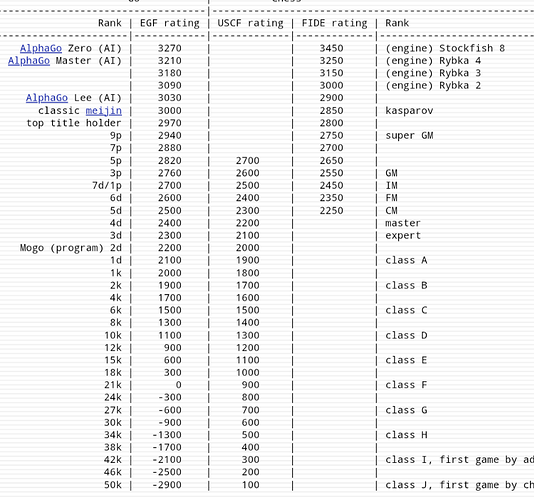Click the CM chess rank
Image resolution: width=534 pixels, height=500 pixels.
pyautogui.click(x=391, y=210)
